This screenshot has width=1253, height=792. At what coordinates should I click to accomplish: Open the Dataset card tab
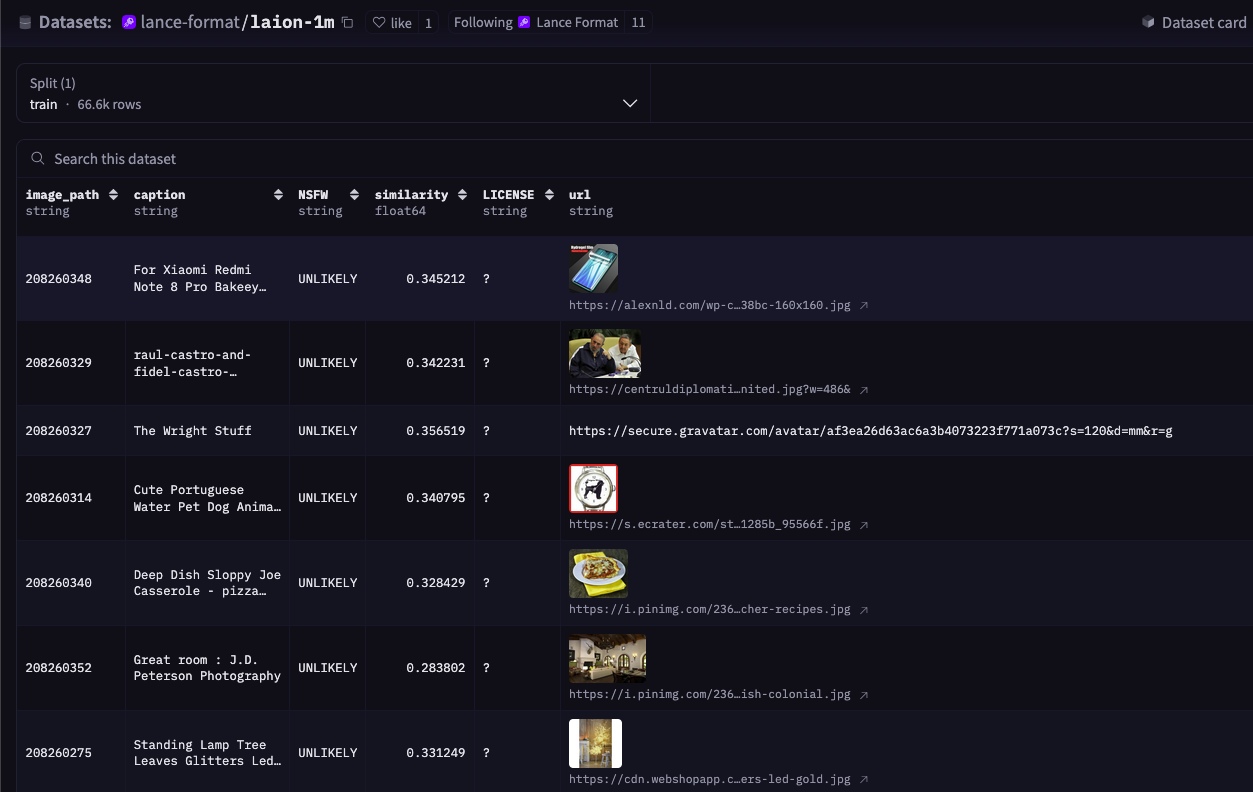pos(1194,22)
